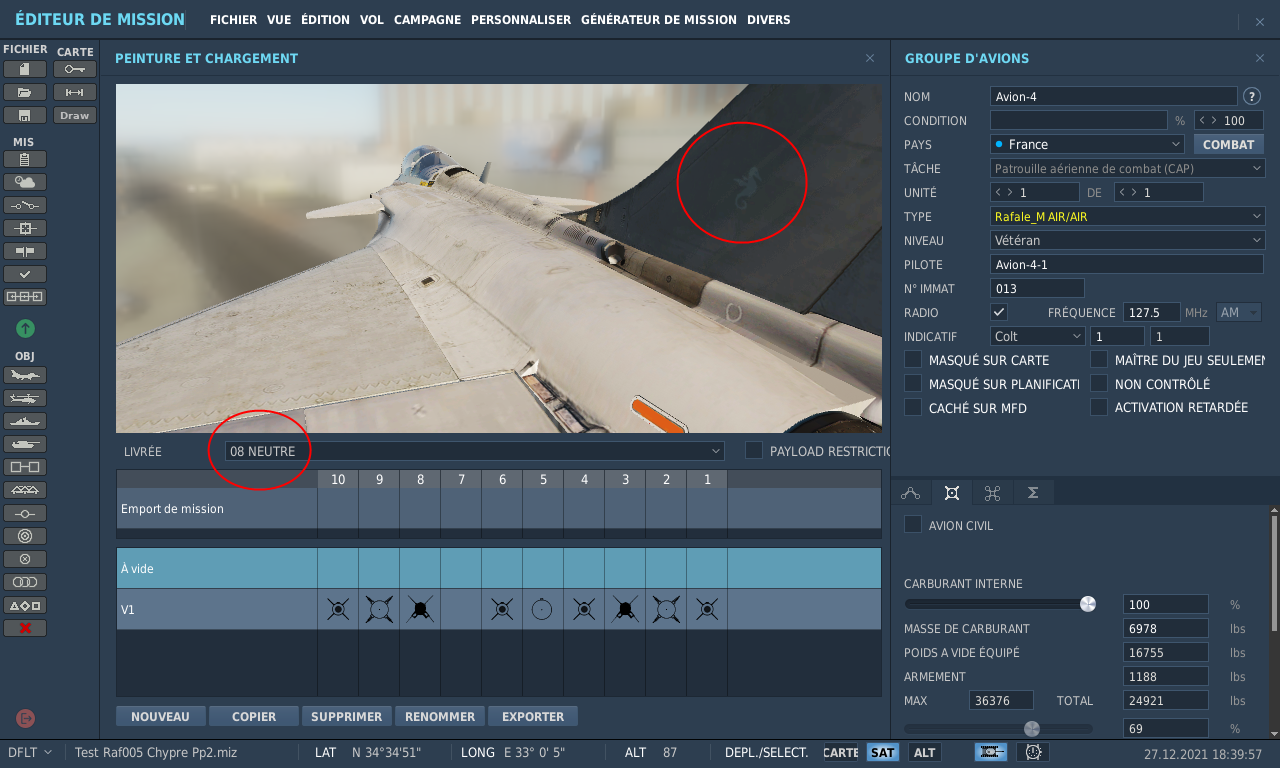Expand the TYPE dropdown showing Rafale_M AIR/AIR
The image size is (1280, 768).
point(1128,217)
